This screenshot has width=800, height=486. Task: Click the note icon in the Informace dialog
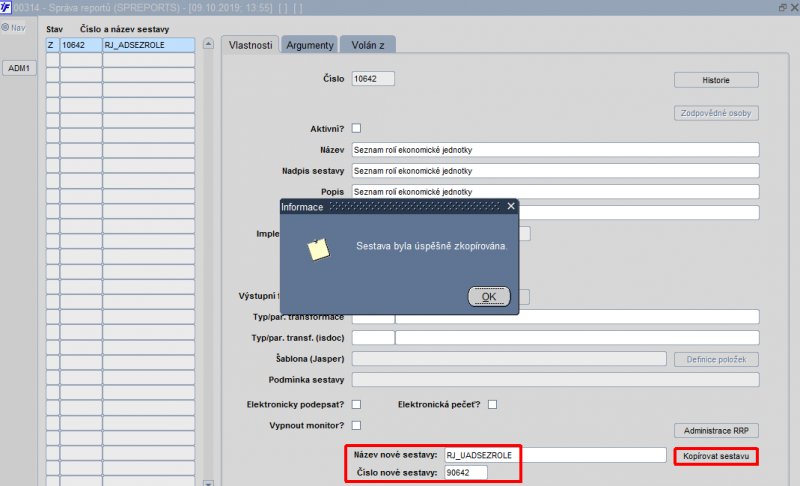(x=318, y=249)
